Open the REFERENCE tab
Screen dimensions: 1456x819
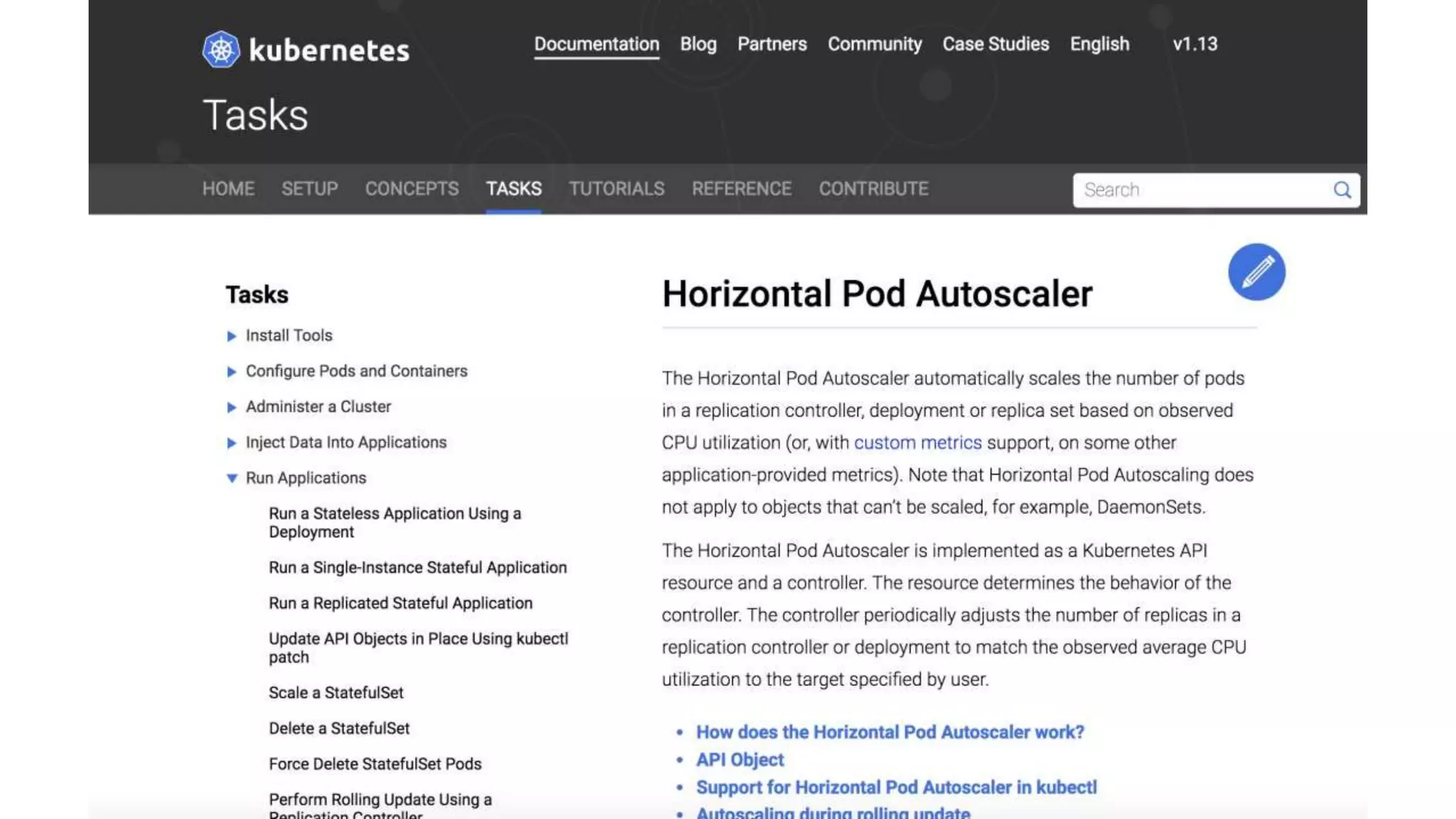tap(742, 189)
